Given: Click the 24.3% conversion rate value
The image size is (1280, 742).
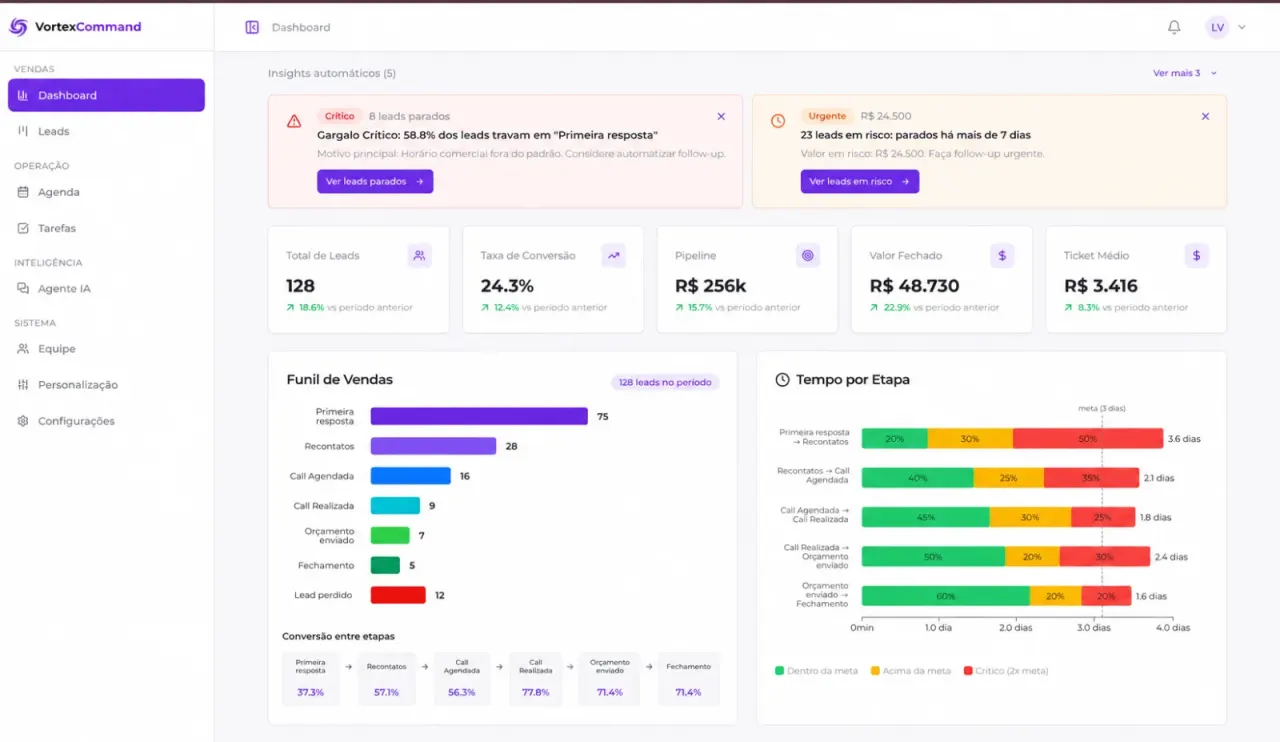Looking at the screenshot, I should (x=507, y=286).
